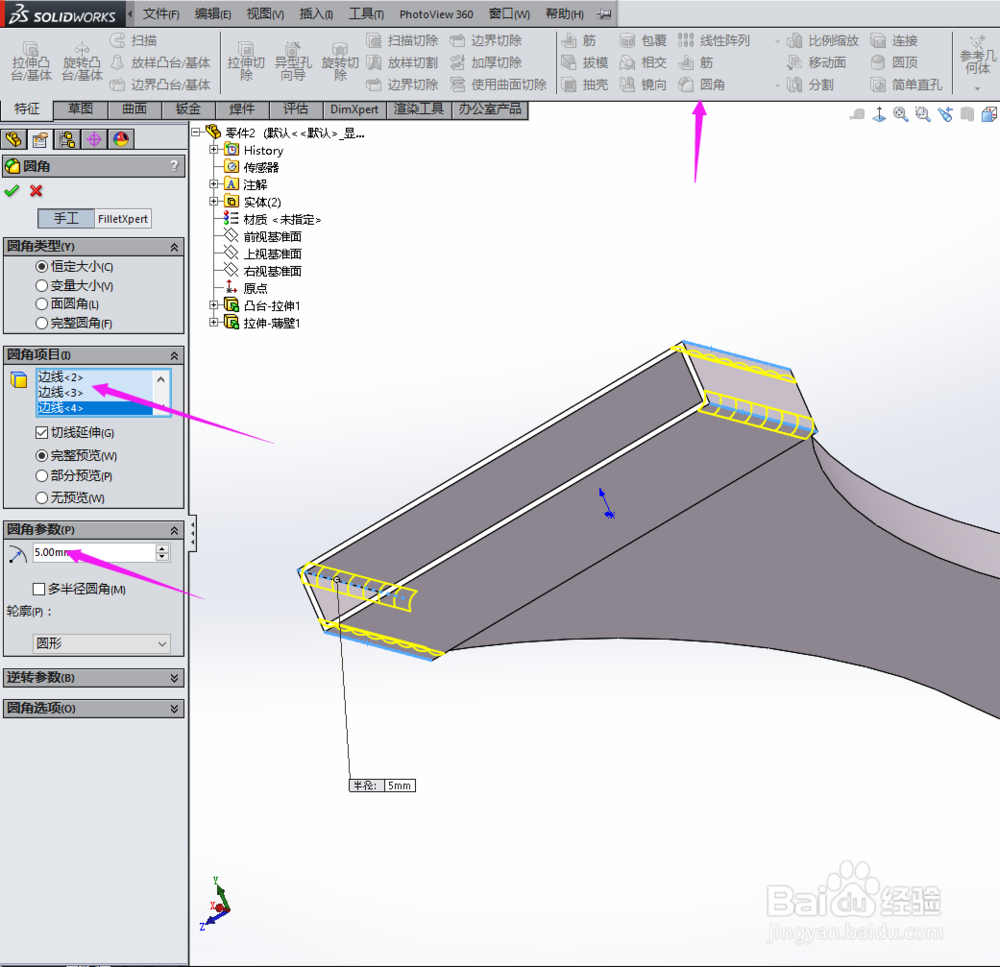Click the FilletXpert button
The height and width of the screenshot is (967, 1000).
pyautogui.click(x=123, y=219)
